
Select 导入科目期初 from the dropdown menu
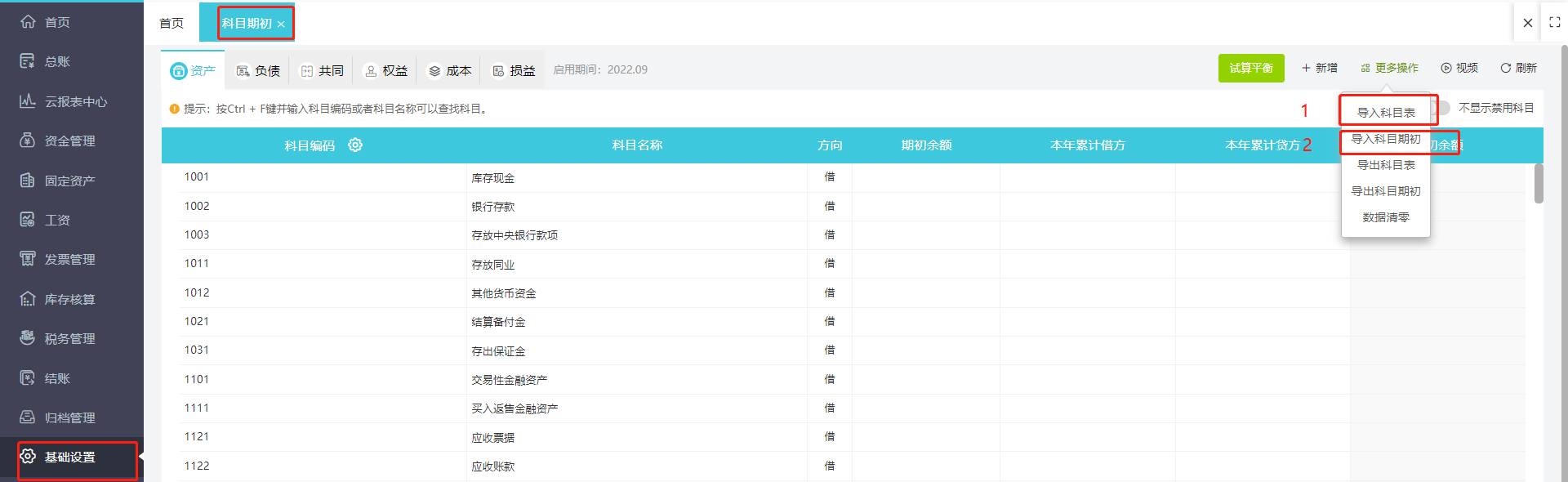coord(1385,140)
